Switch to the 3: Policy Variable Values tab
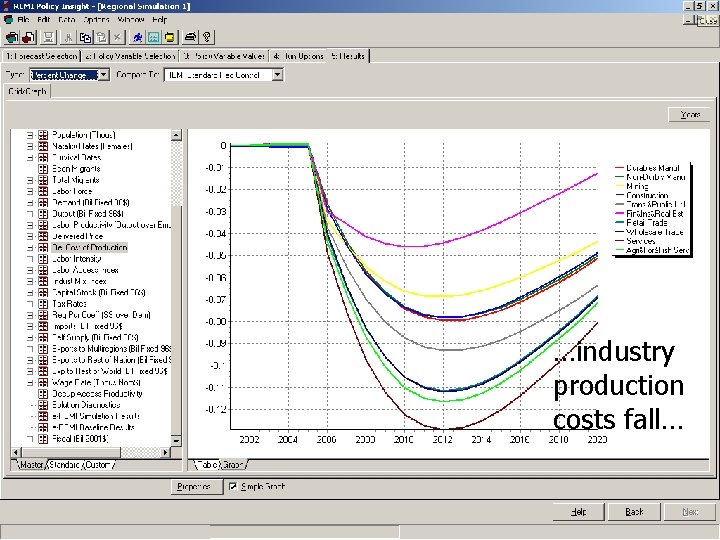This screenshot has width=720, height=540. [x=224, y=56]
